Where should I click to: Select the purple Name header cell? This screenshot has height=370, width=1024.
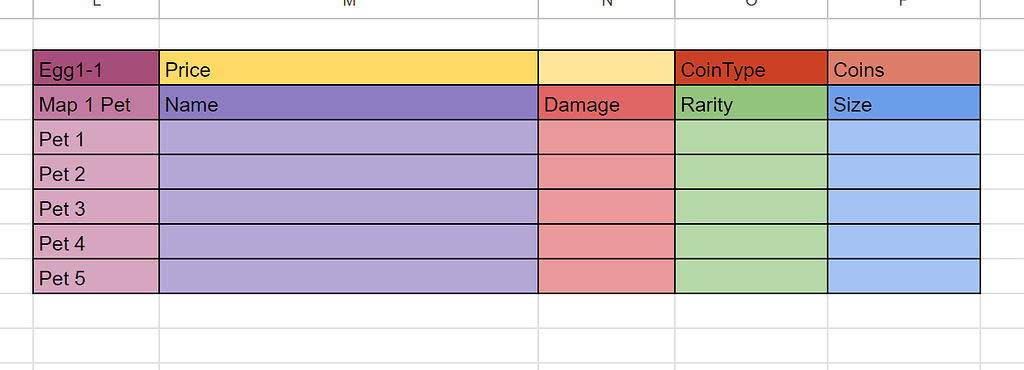click(x=349, y=103)
